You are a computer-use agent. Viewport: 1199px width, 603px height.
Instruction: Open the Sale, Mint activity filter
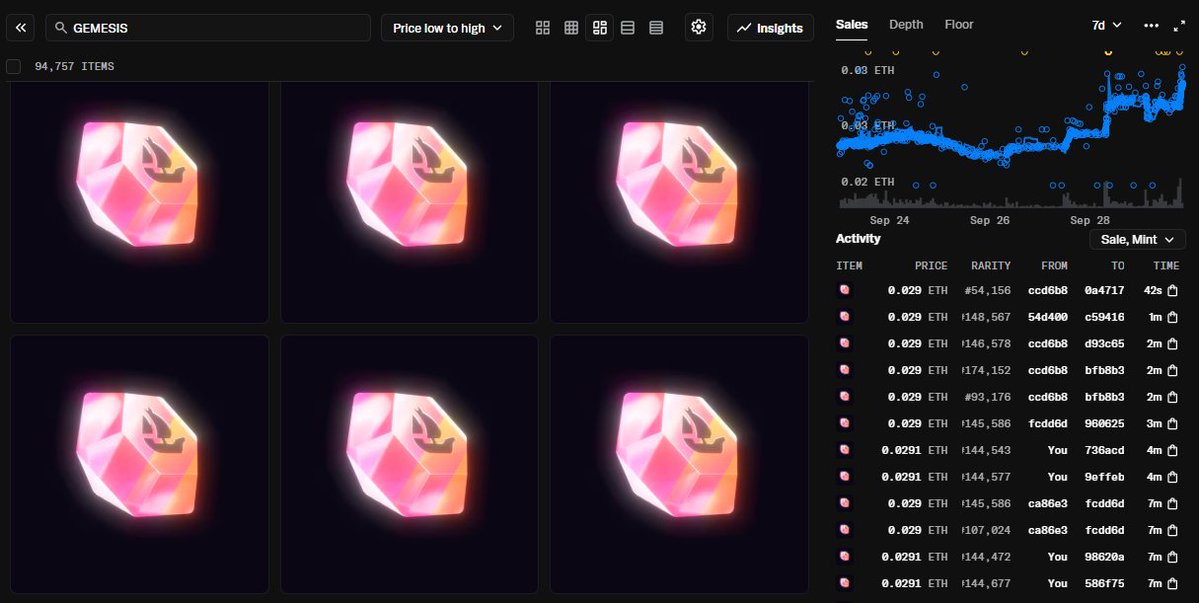tap(1137, 240)
